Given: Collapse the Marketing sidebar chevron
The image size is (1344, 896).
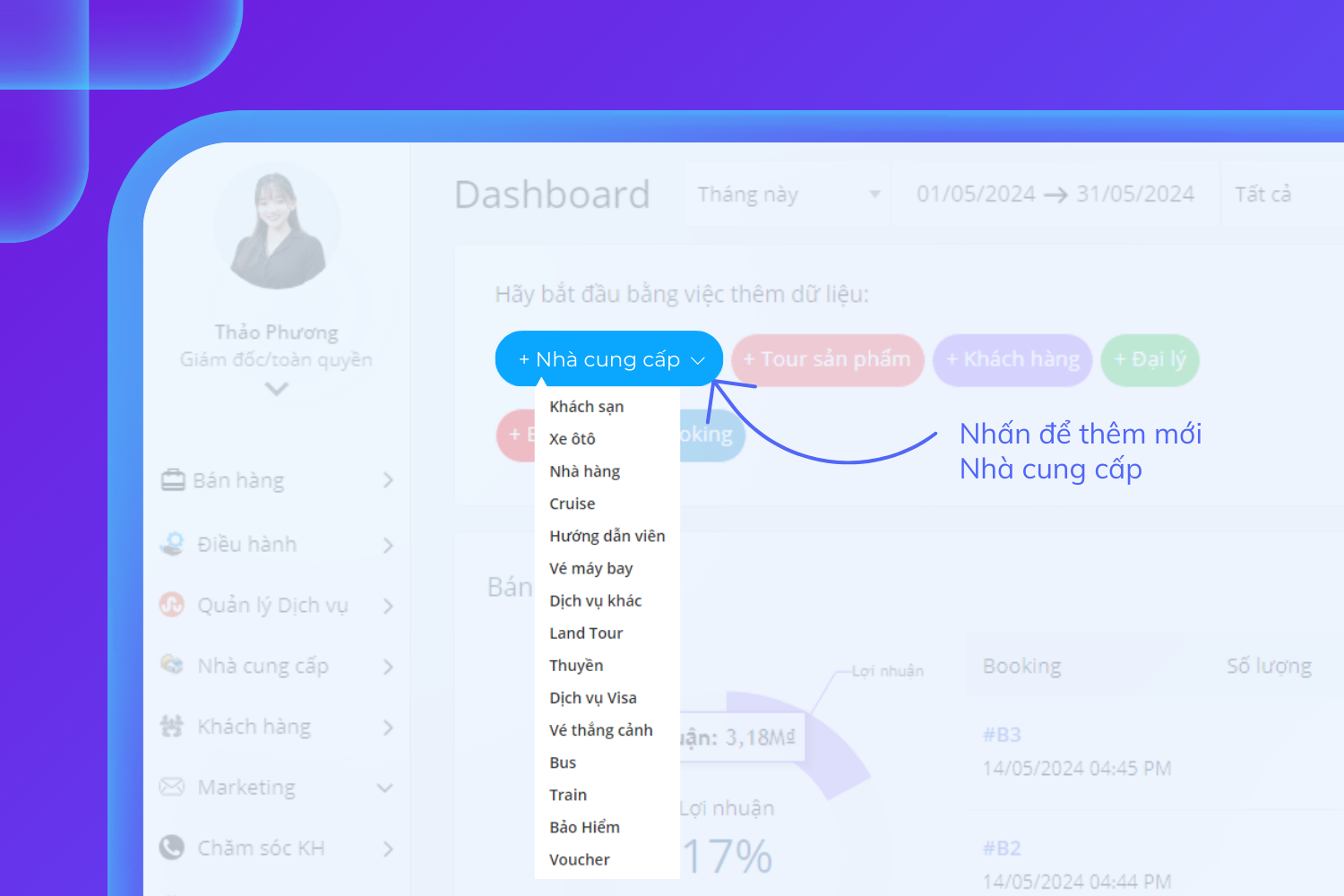Looking at the screenshot, I should tap(385, 788).
